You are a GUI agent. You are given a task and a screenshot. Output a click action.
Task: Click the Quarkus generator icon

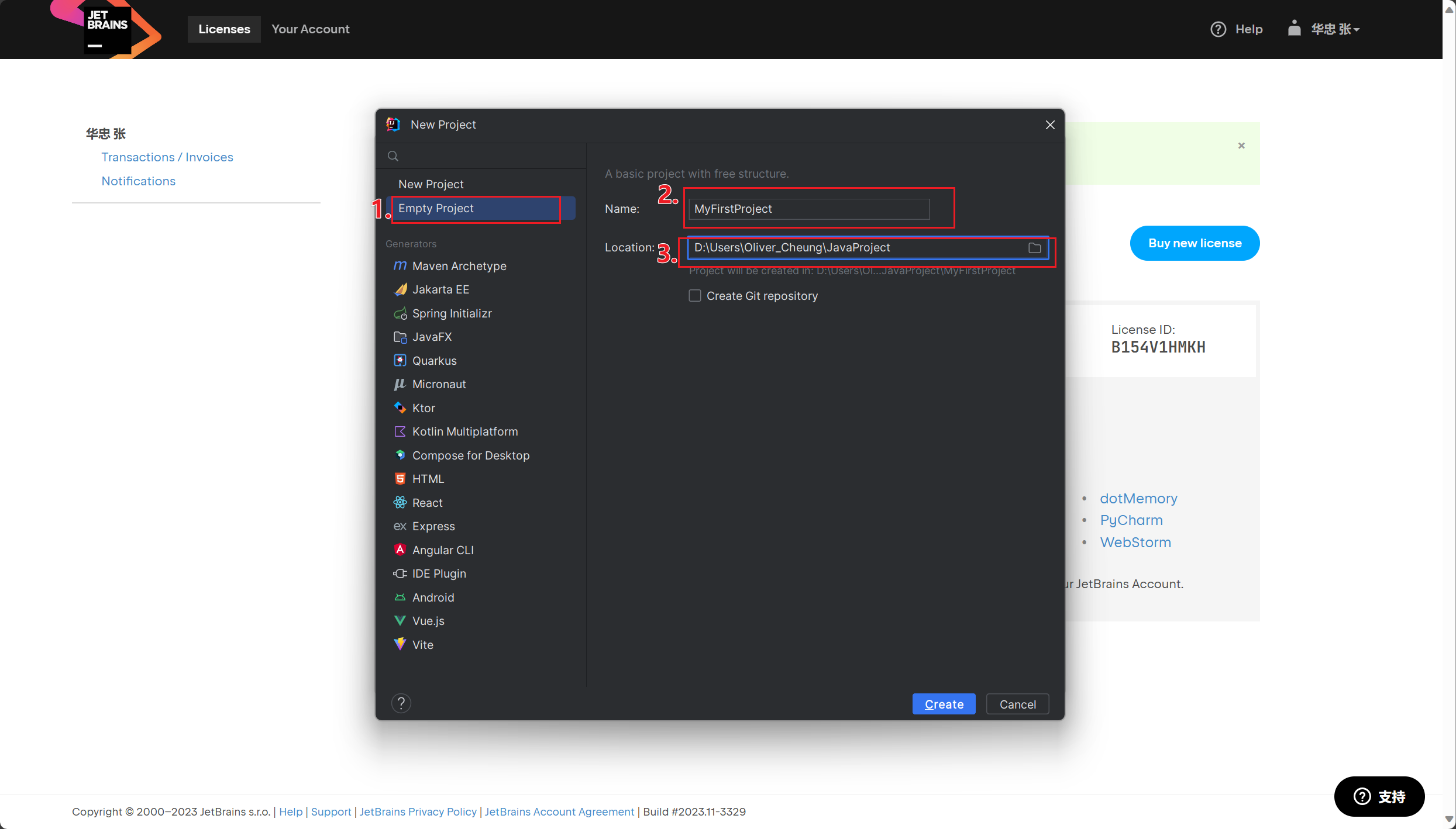pos(400,361)
